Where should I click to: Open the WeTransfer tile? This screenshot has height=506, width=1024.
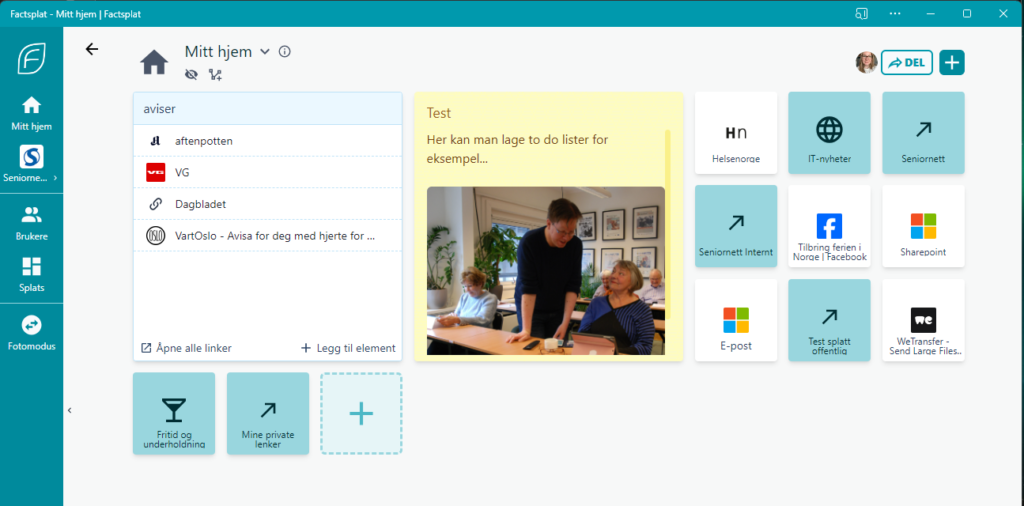pyautogui.click(x=923, y=320)
